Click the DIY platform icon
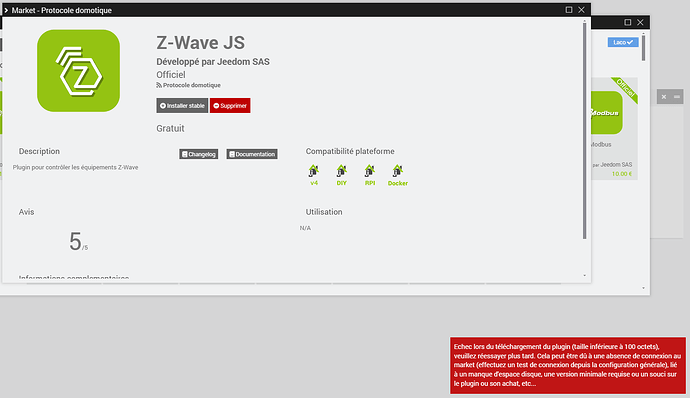 pyautogui.click(x=341, y=175)
